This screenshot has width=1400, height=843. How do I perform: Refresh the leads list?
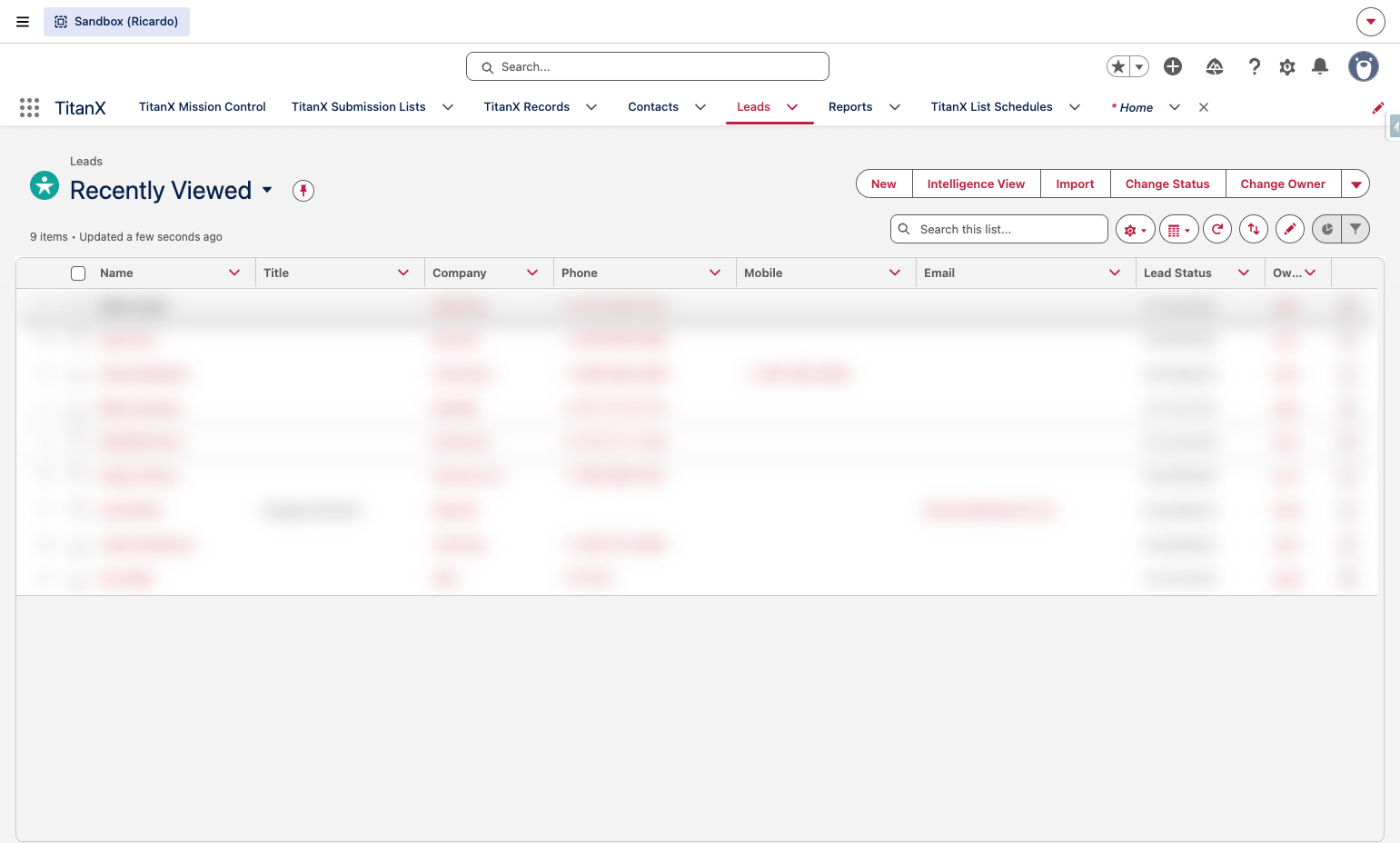pyautogui.click(x=1217, y=230)
